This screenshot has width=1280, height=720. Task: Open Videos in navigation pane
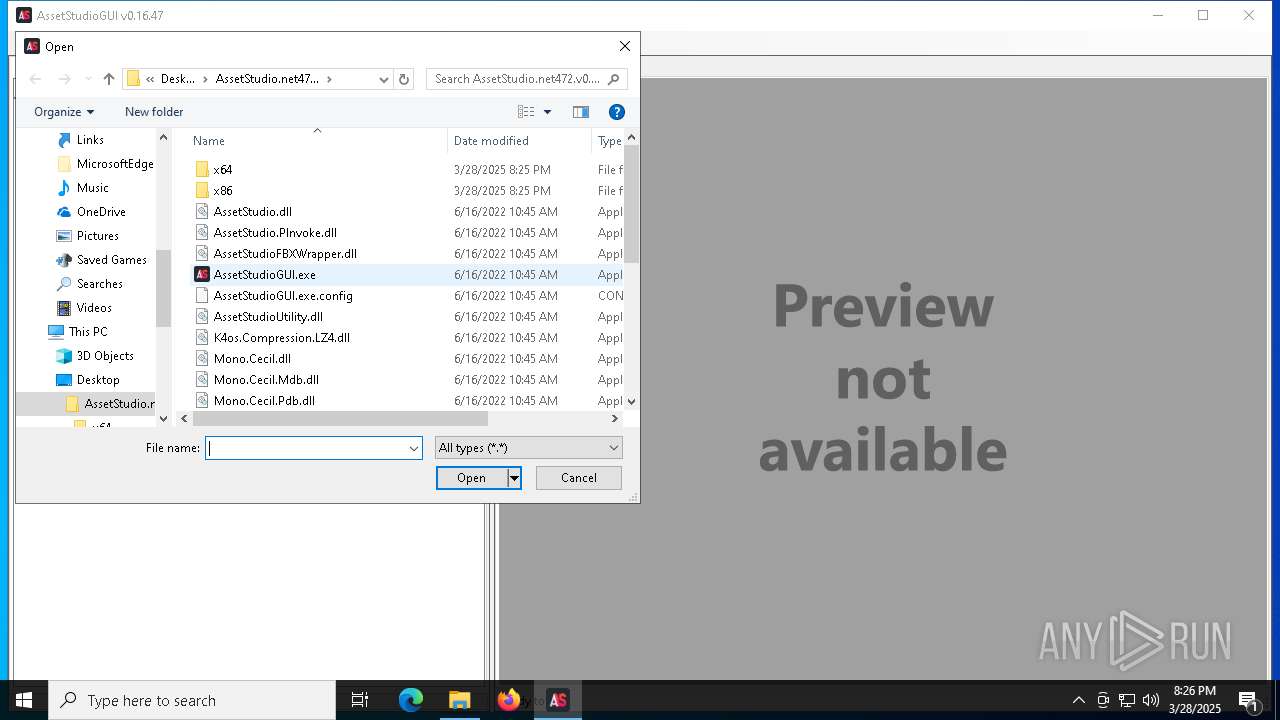[x=94, y=308]
